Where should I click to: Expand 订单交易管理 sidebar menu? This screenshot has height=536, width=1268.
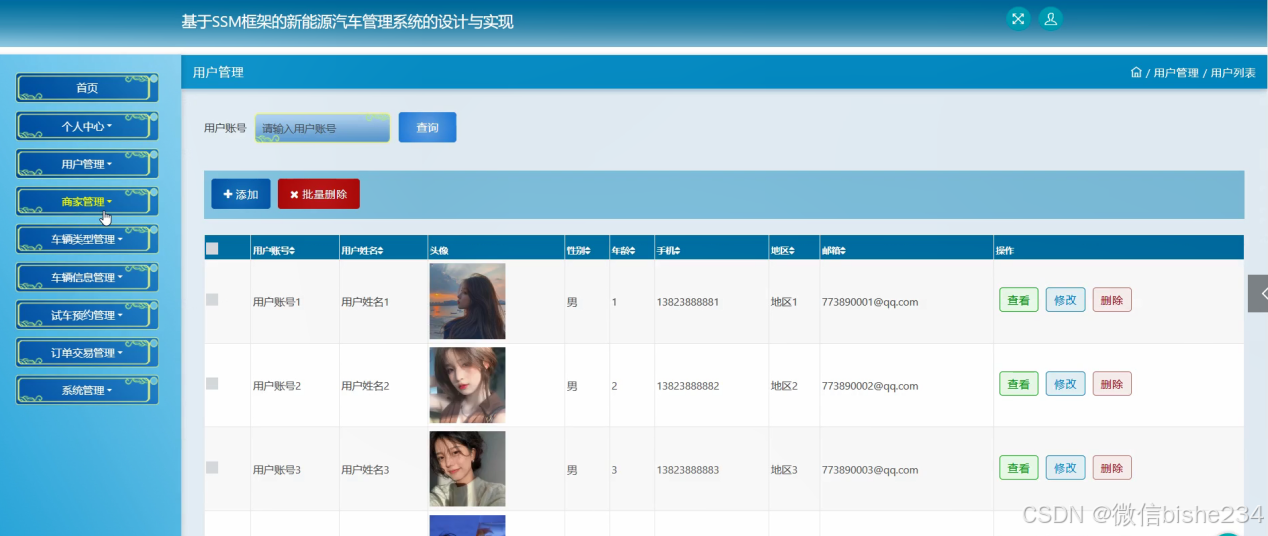tap(87, 352)
